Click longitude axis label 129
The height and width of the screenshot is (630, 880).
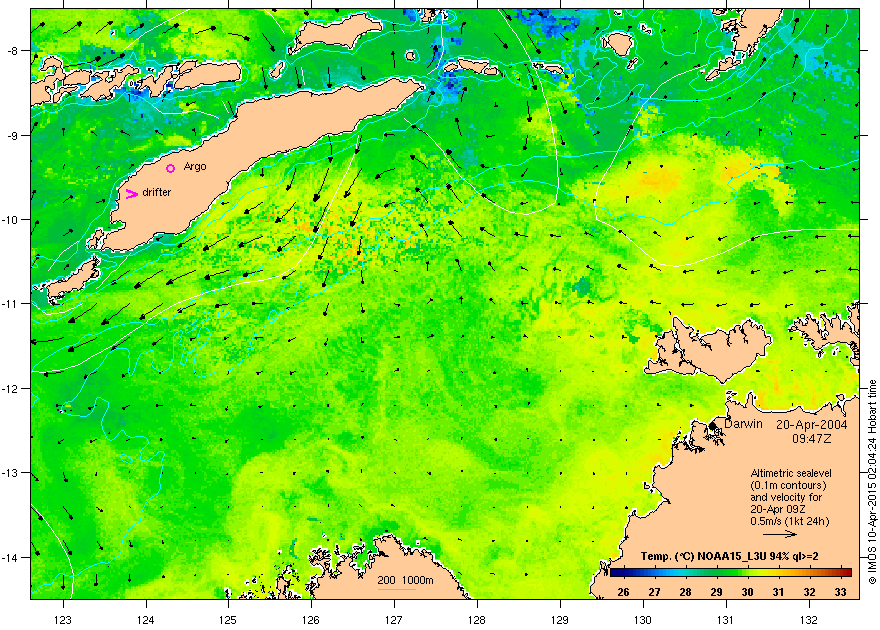[560, 620]
